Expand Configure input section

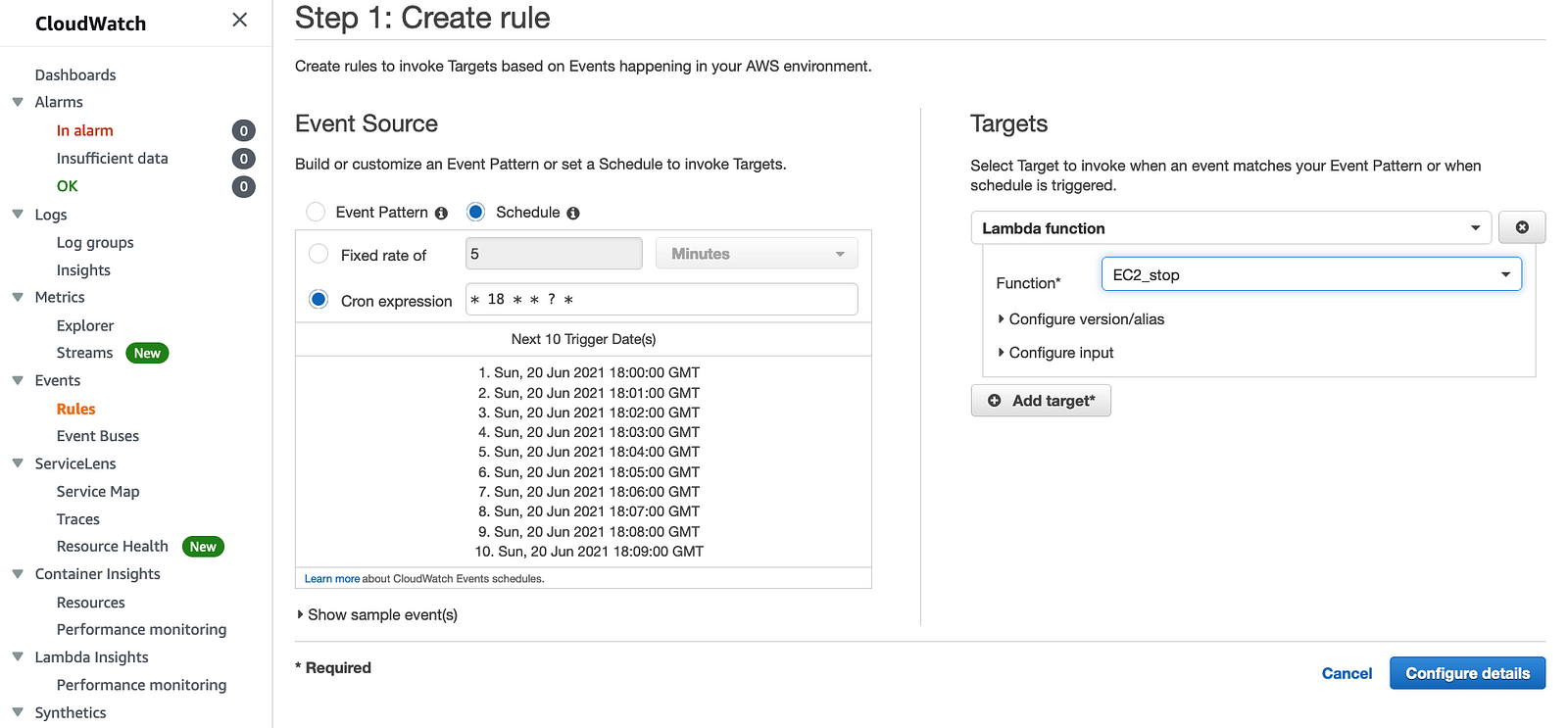tap(1055, 353)
